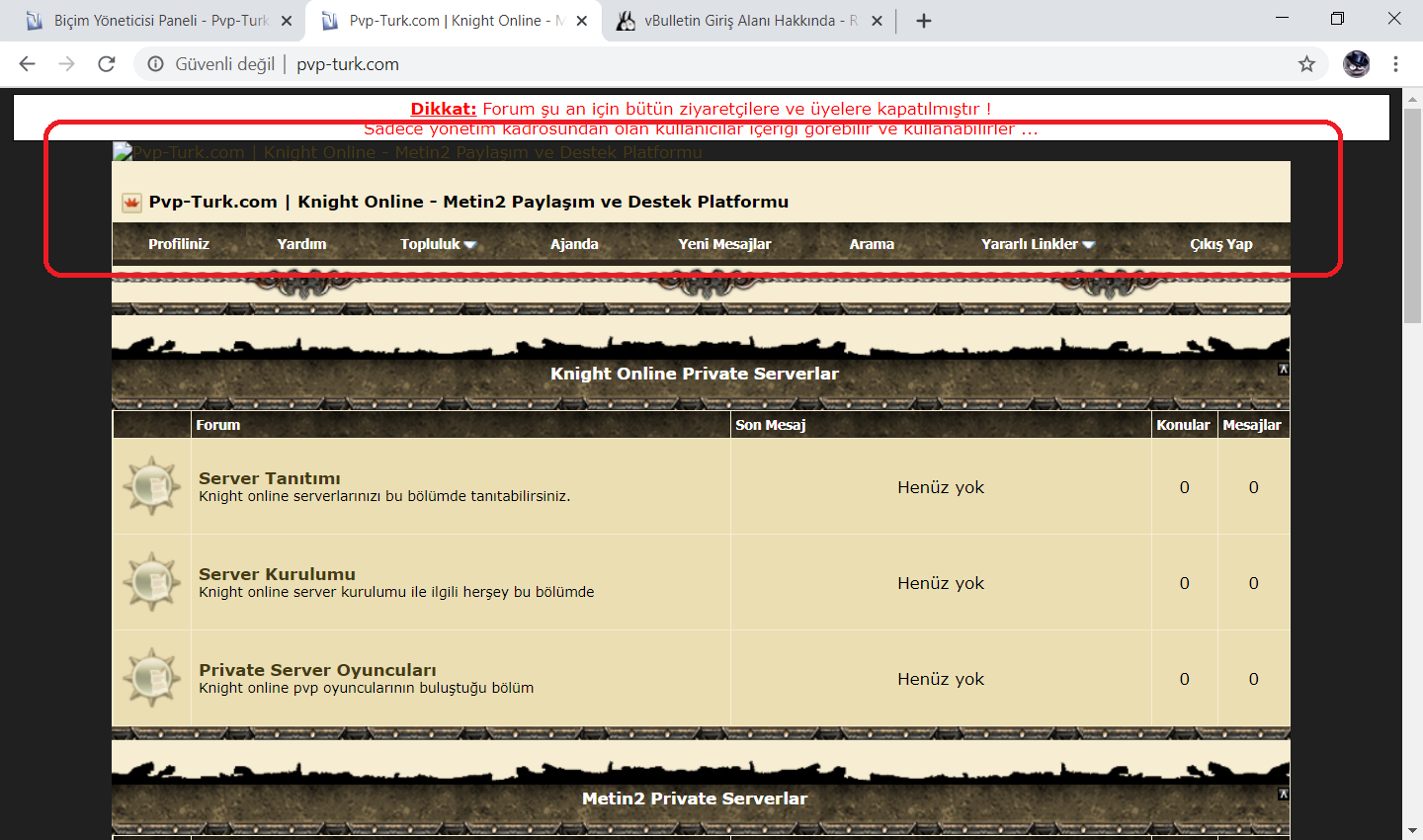This screenshot has height=840, width=1423.
Task: Click the forum home icon beside the site title
Action: click(131, 203)
